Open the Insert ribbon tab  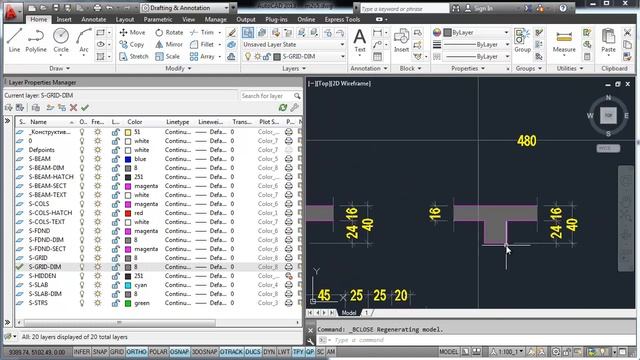[64, 19]
